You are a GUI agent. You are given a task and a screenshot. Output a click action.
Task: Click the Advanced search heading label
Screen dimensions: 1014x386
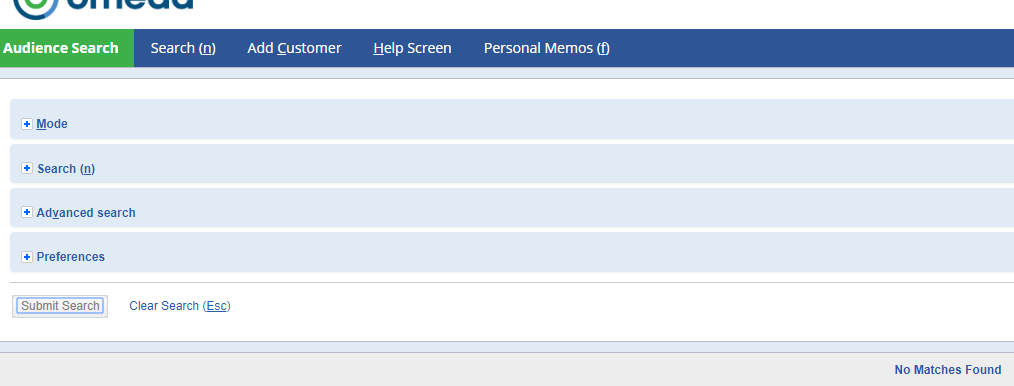86,213
